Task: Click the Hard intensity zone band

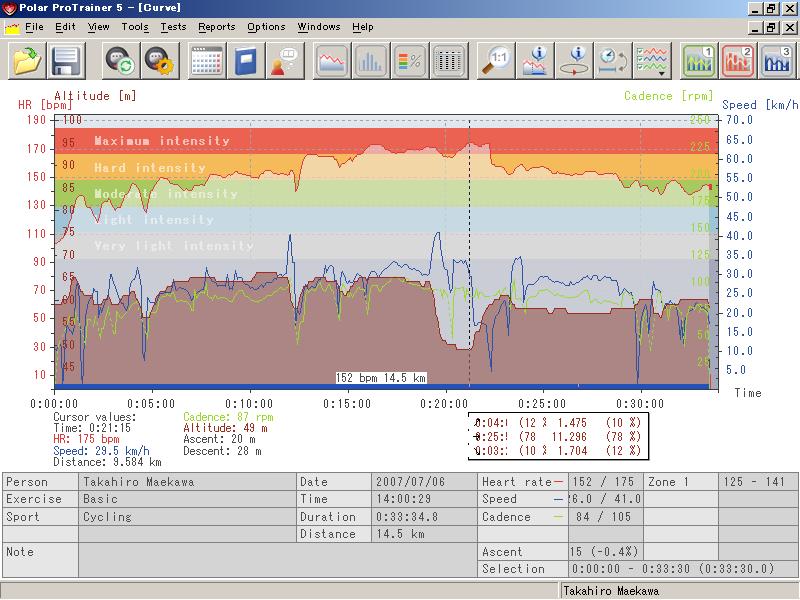Action: click(x=386, y=166)
